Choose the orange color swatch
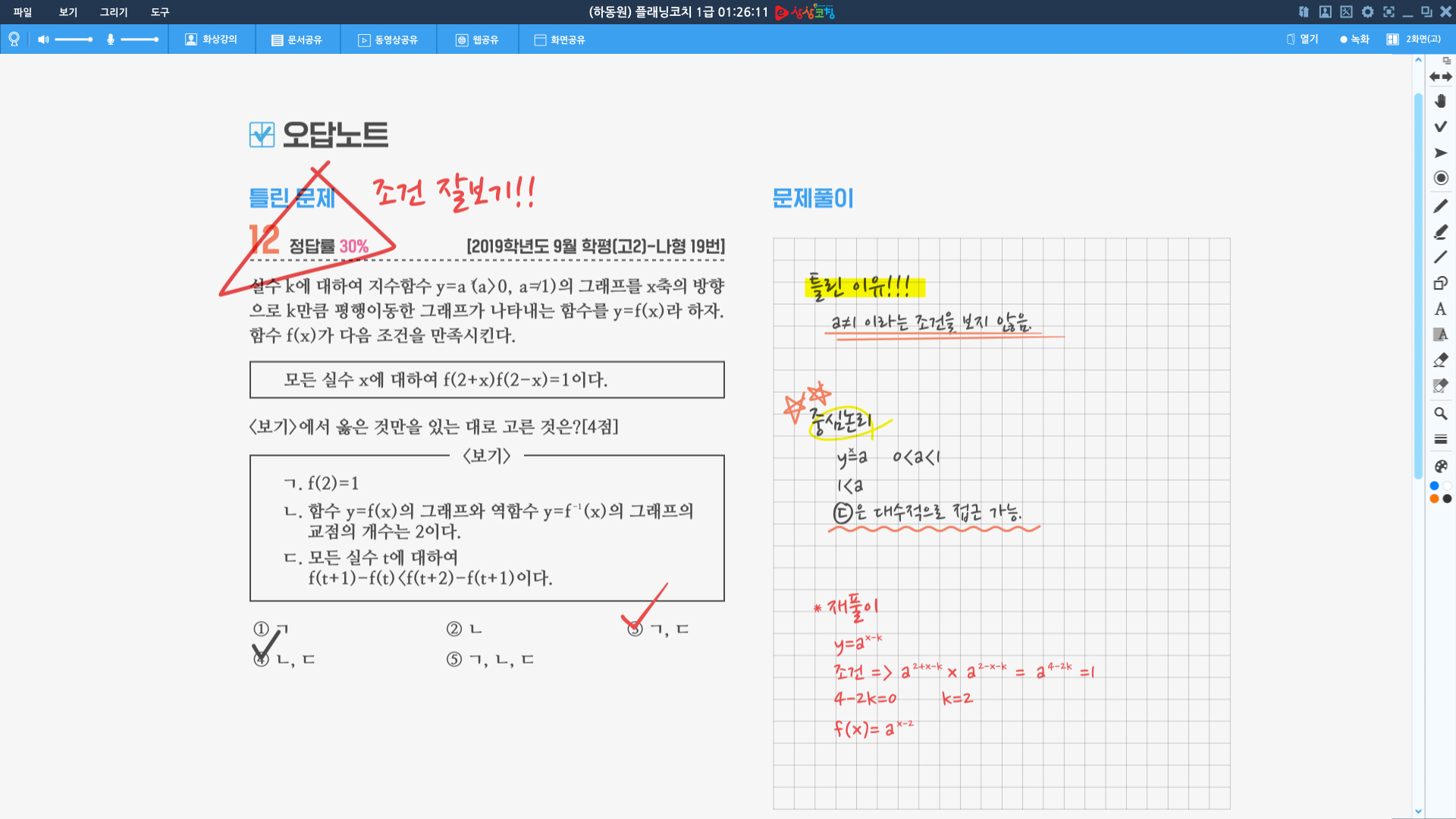The width and height of the screenshot is (1456, 819). pos(1434,499)
